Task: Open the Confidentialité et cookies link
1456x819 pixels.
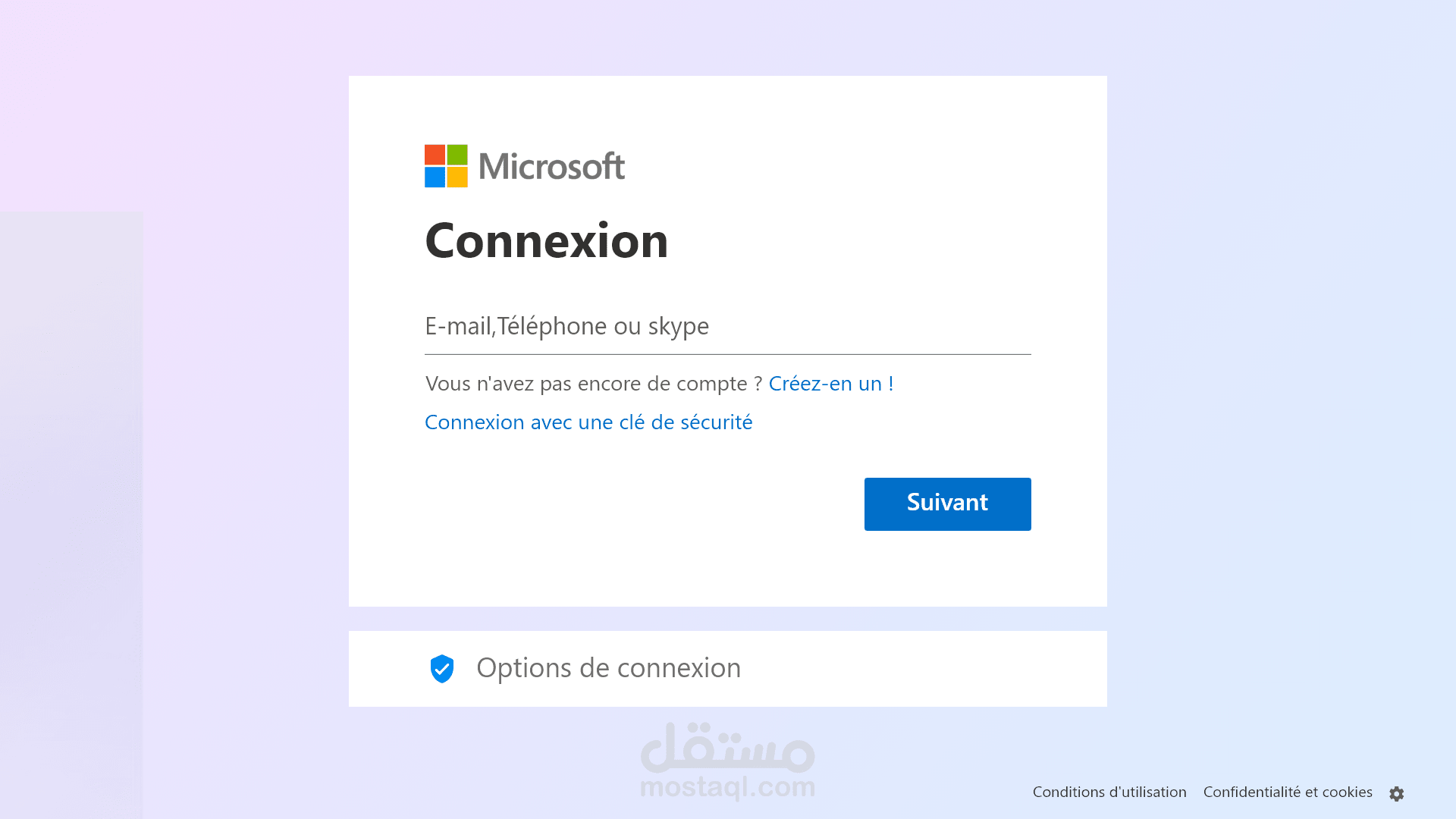Action: tap(1287, 792)
